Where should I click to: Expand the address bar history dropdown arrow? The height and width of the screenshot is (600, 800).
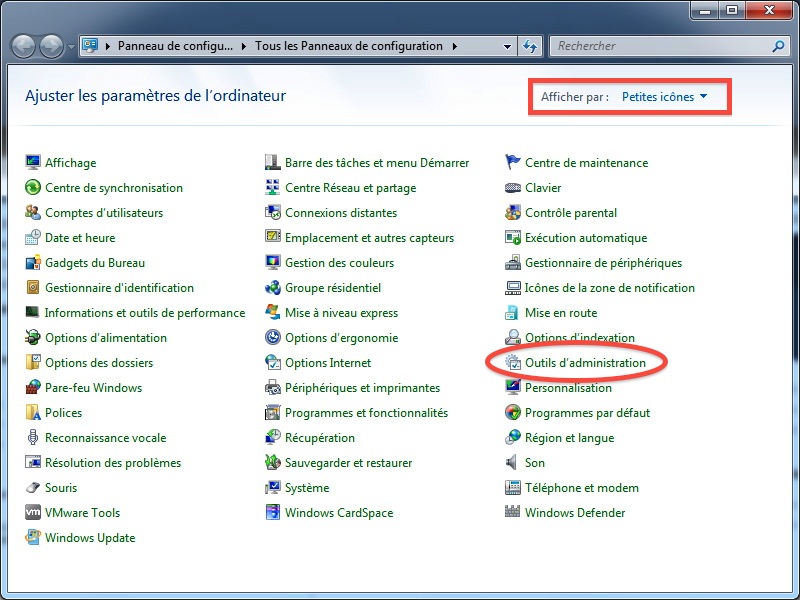click(x=507, y=46)
